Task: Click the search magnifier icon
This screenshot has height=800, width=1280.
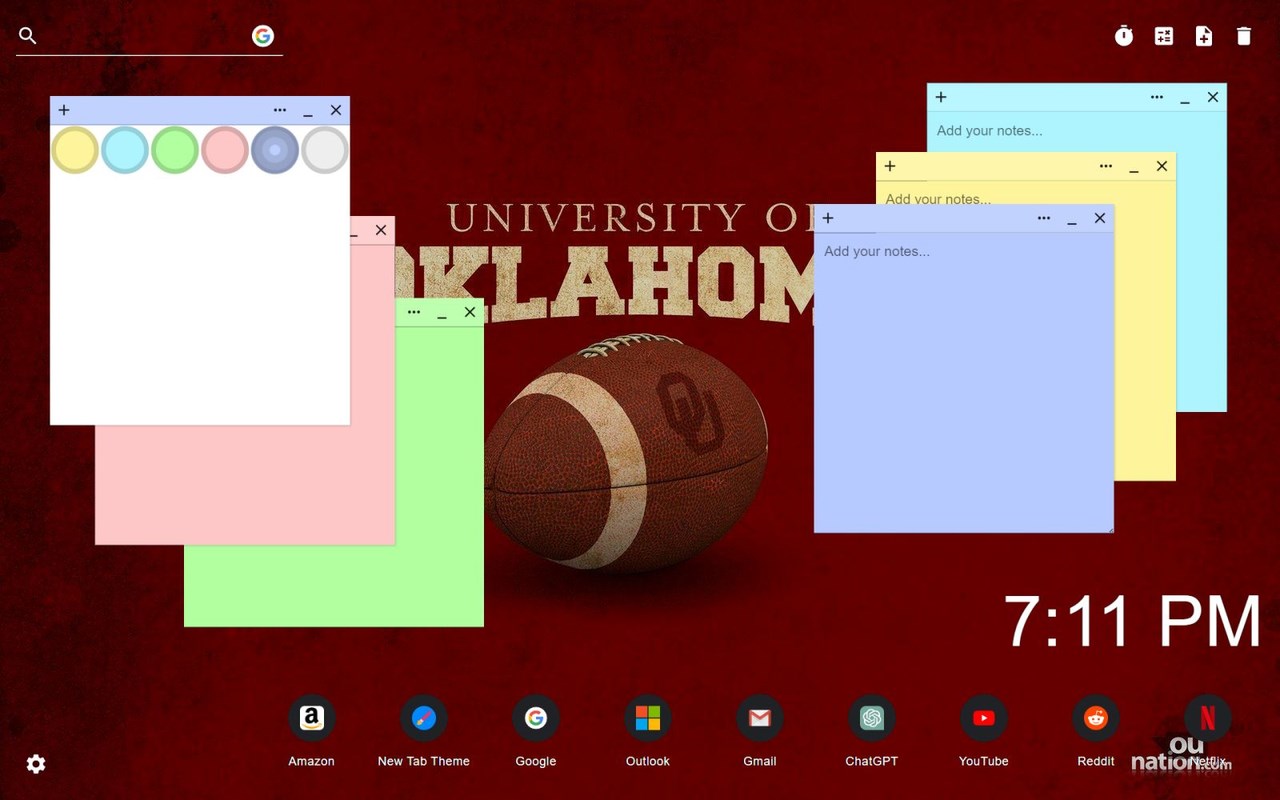Action: (x=28, y=36)
